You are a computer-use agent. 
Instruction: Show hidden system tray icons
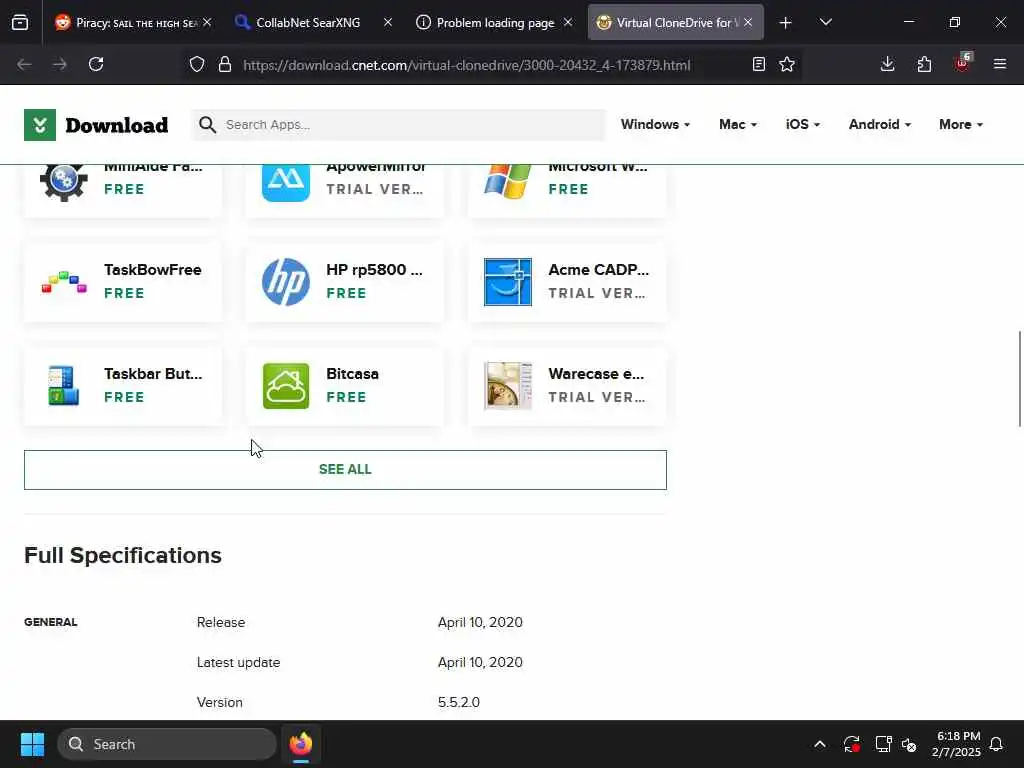820,744
